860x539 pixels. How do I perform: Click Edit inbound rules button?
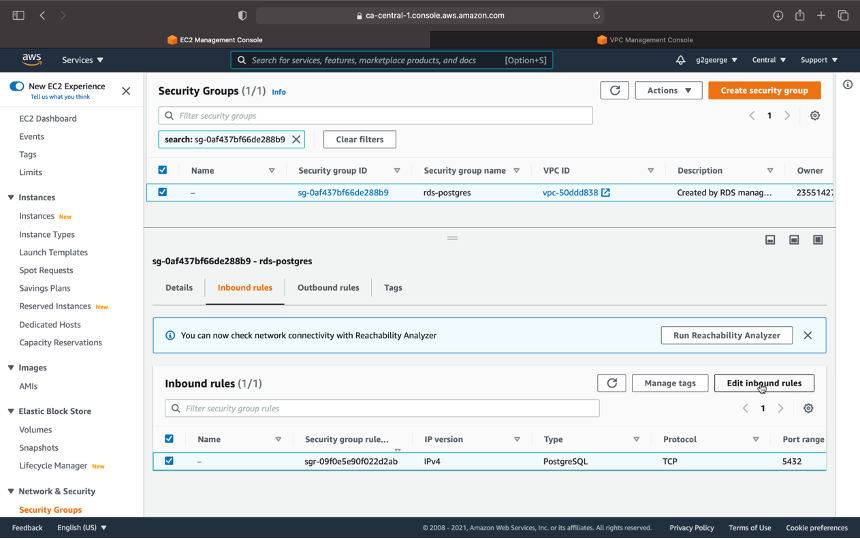(x=764, y=383)
